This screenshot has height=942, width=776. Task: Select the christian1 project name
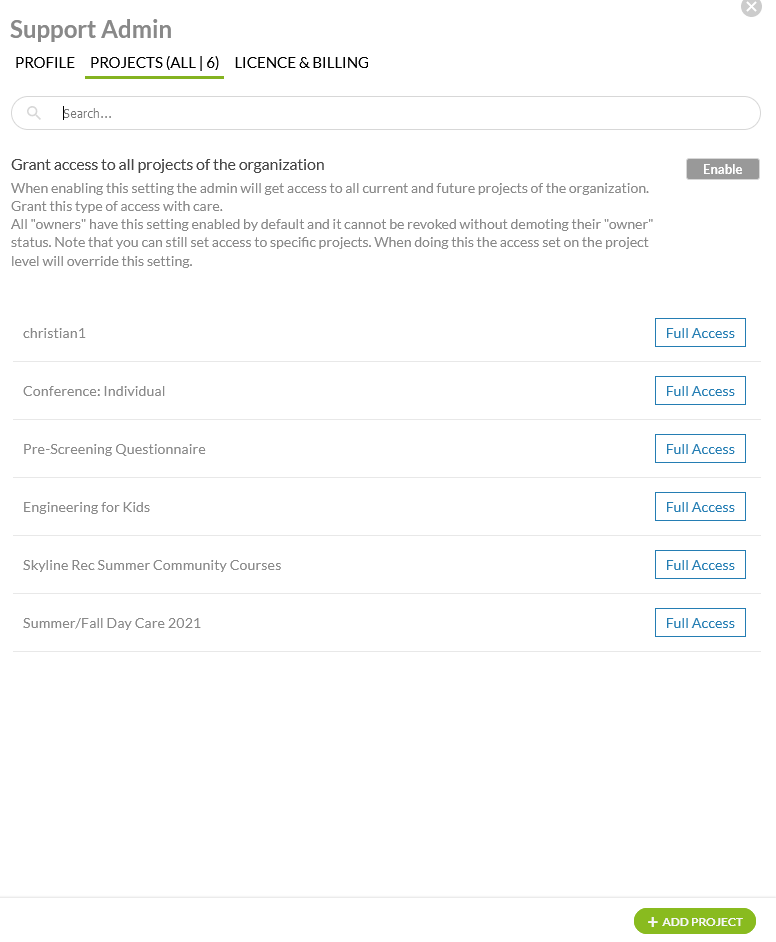point(54,333)
